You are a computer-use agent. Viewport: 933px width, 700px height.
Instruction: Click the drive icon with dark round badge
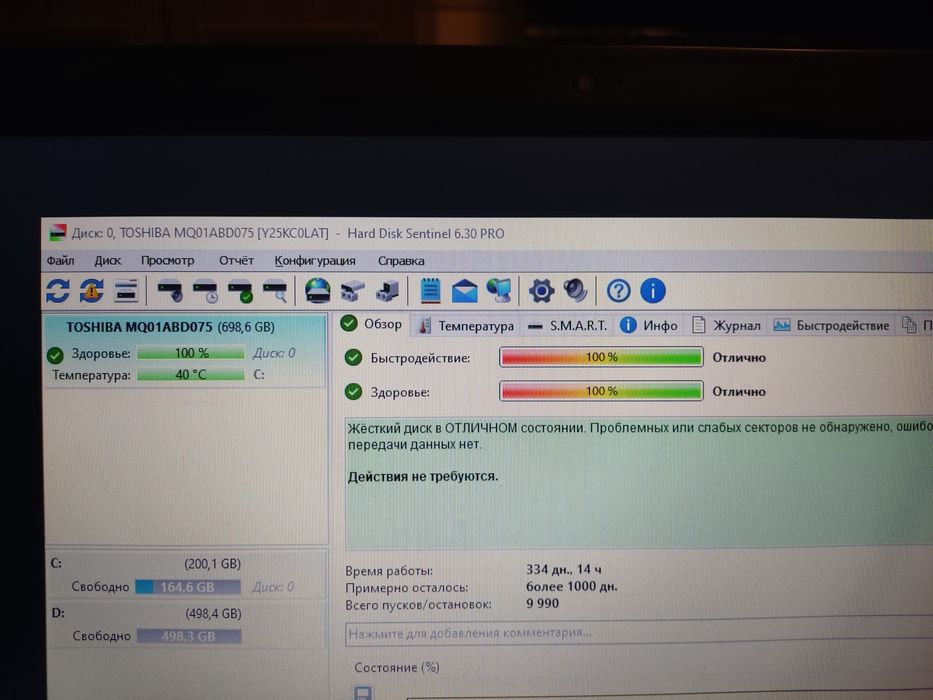(x=170, y=291)
